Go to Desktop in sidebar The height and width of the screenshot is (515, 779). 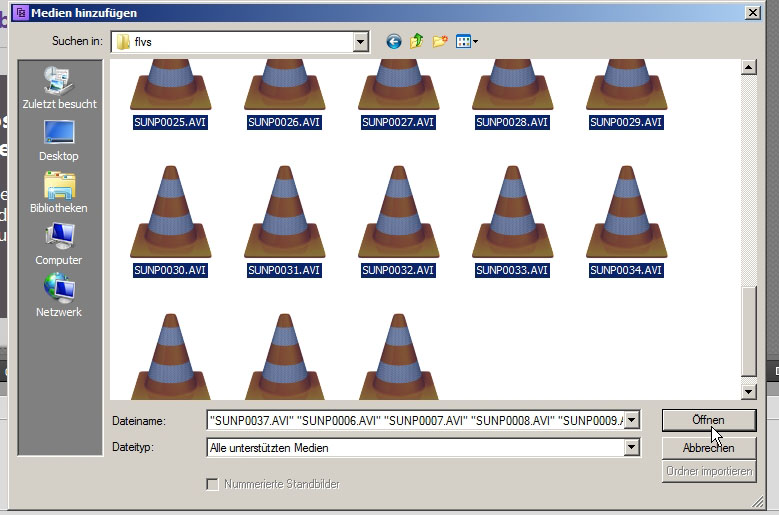pyautogui.click(x=59, y=141)
